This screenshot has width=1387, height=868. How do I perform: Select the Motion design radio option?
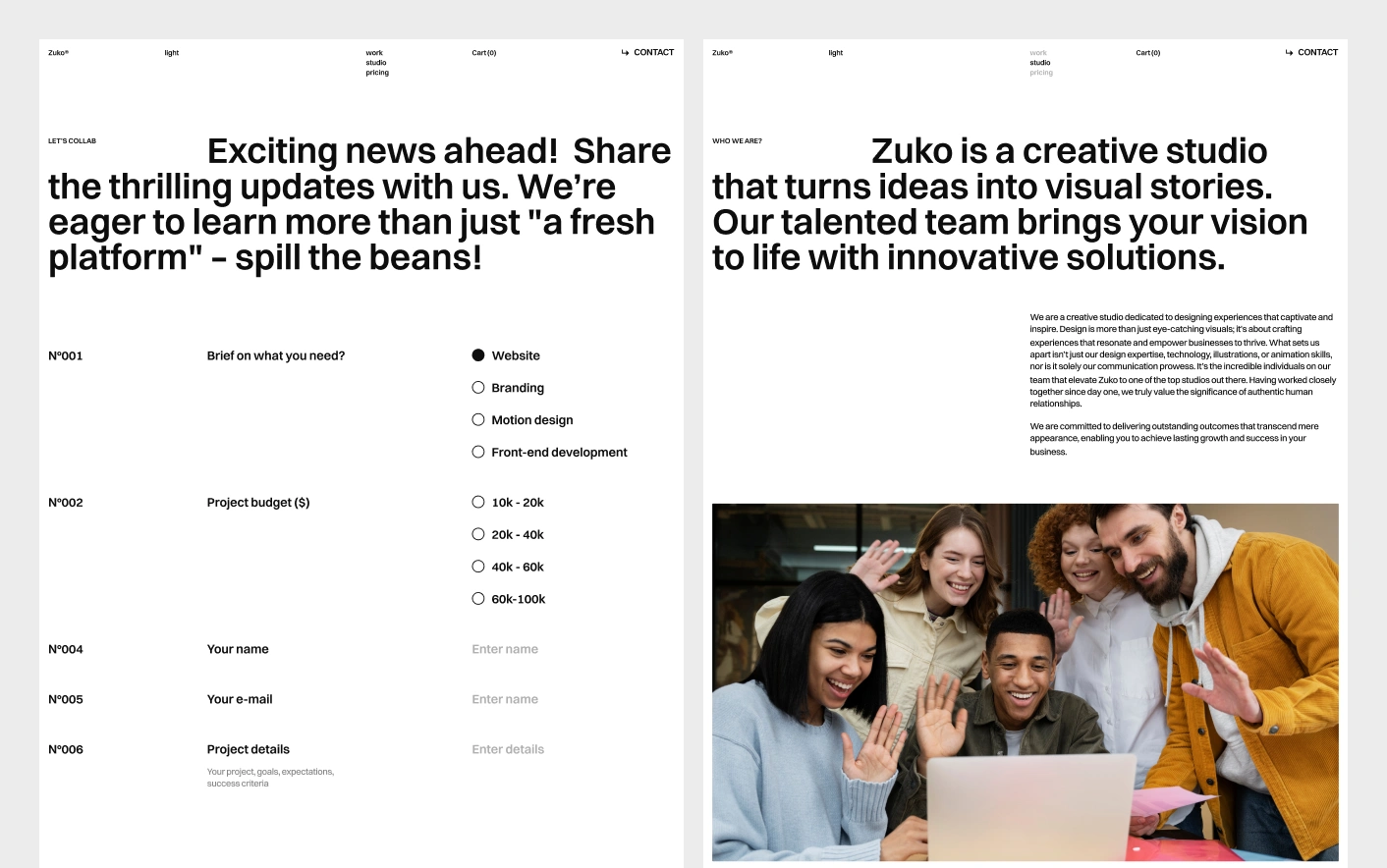[x=478, y=420]
